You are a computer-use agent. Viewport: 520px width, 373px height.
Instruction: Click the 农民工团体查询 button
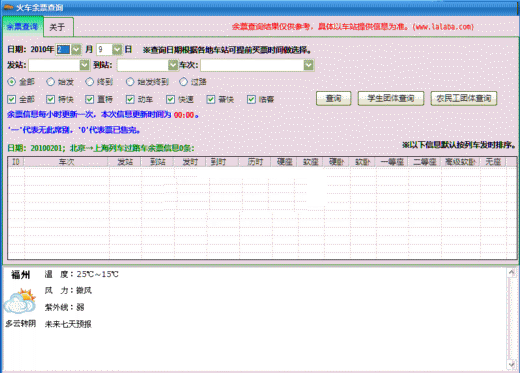[x=464, y=99]
